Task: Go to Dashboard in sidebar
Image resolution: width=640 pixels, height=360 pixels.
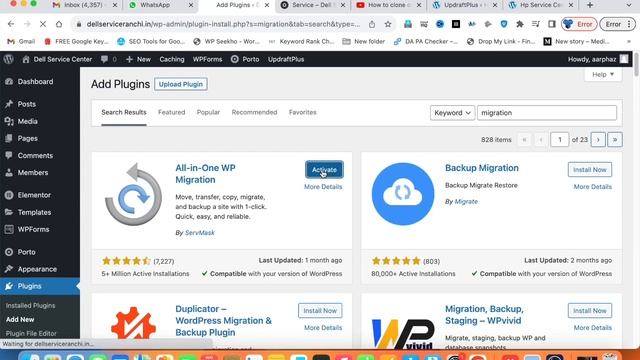Action: point(36,82)
